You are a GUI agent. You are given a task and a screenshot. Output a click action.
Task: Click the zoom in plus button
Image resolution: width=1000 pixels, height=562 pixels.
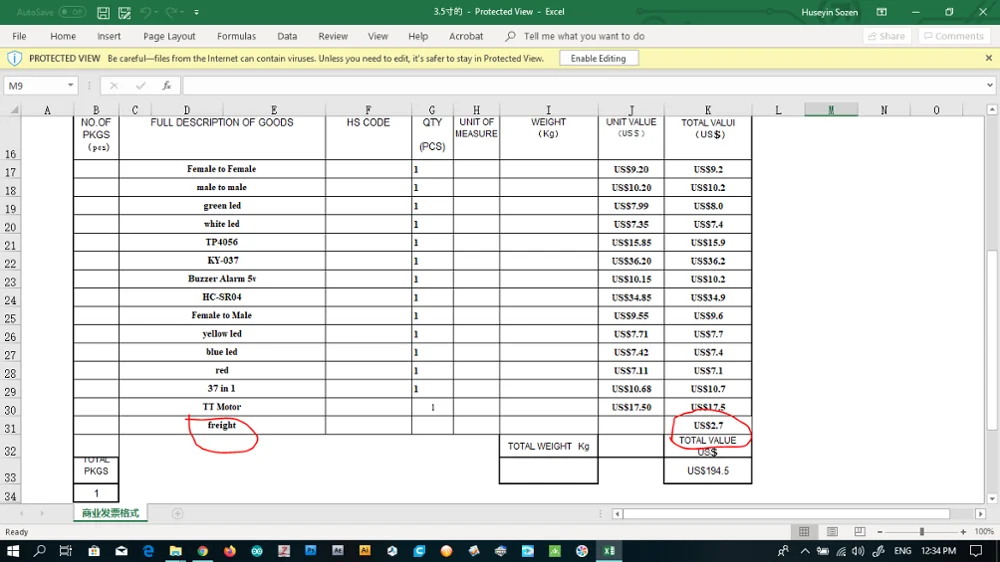pos(963,531)
